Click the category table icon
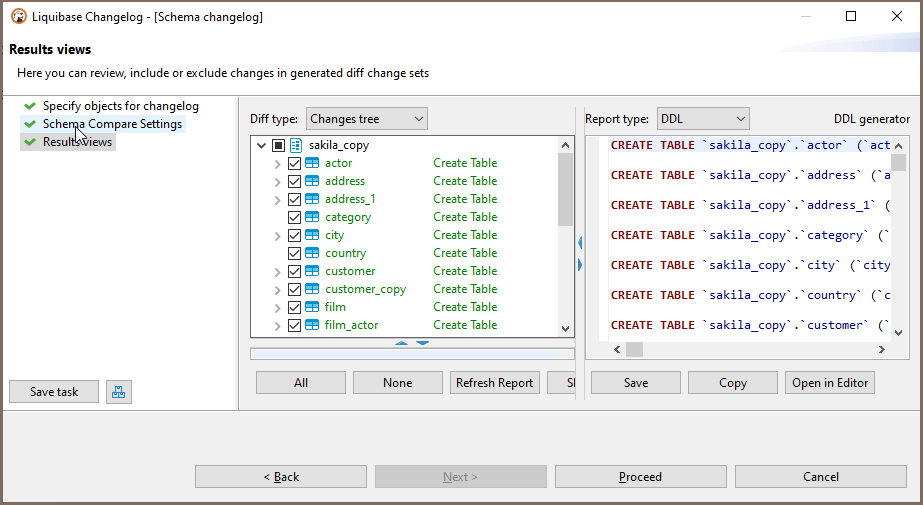923x505 pixels. coord(312,217)
